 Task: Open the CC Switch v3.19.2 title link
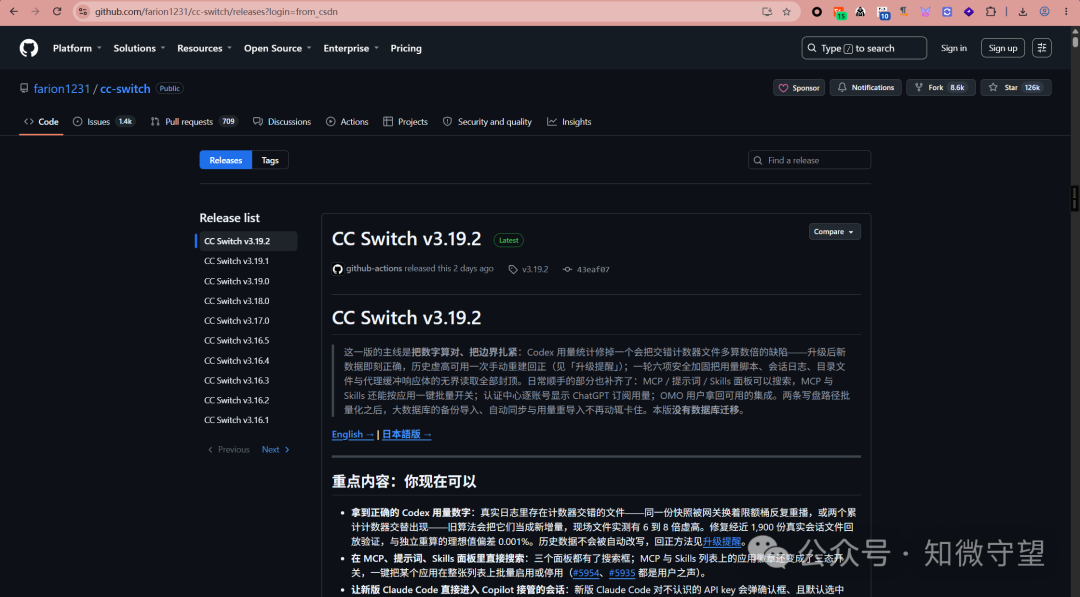[406, 239]
